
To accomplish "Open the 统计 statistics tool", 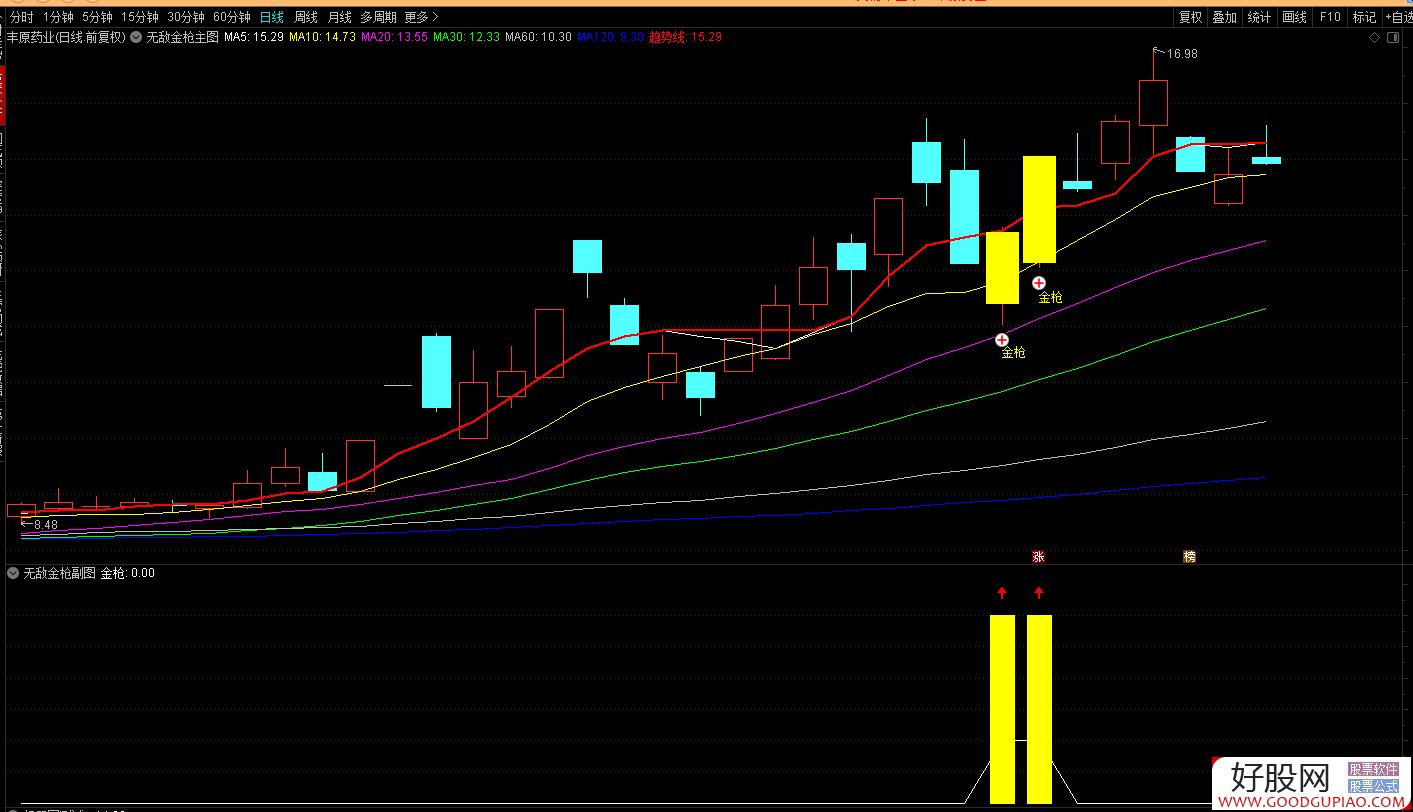I will [1259, 17].
